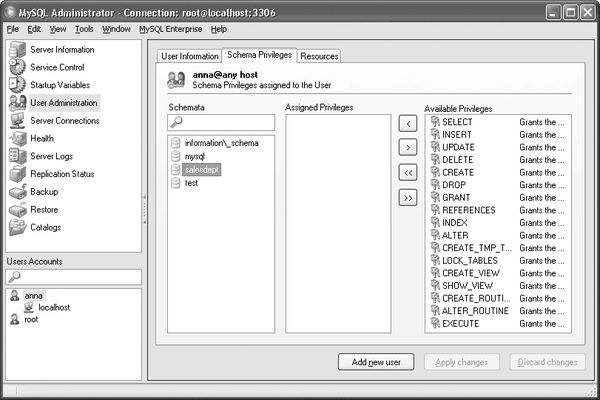Open the Catalogs section

[x=46, y=227]
